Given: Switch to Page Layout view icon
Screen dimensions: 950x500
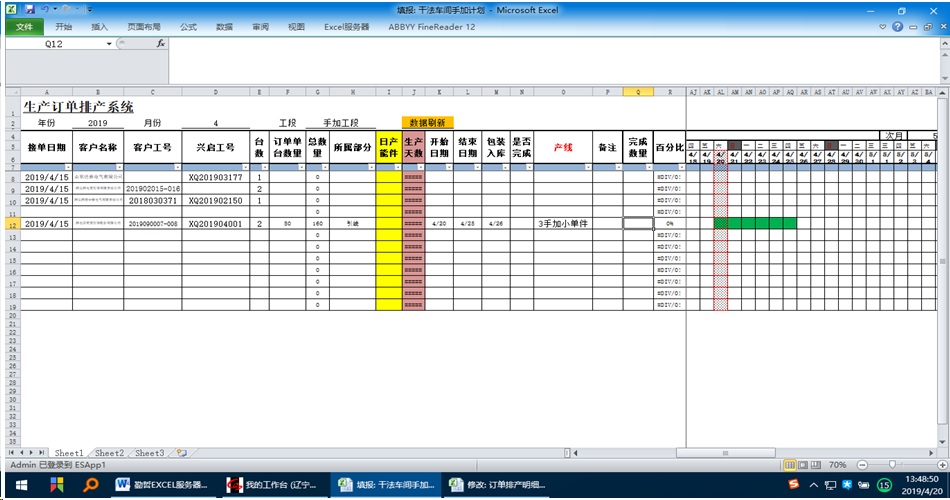Looking at the screenshot, I should coord(804,465).
